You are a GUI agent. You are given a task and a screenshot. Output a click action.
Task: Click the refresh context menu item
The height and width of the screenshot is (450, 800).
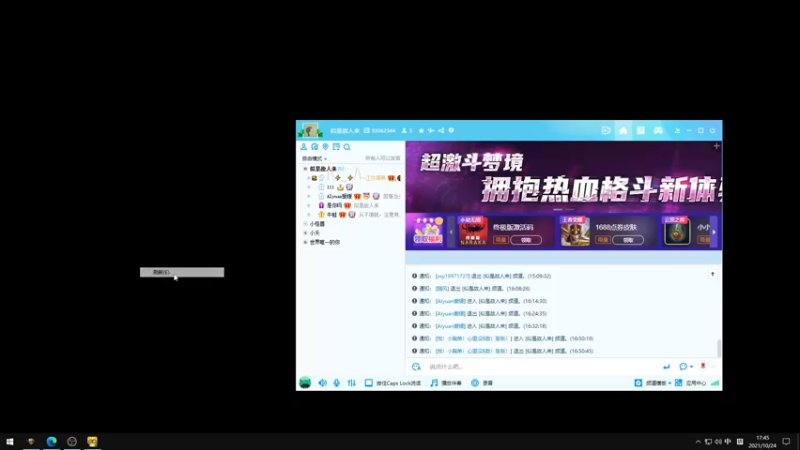182,272
